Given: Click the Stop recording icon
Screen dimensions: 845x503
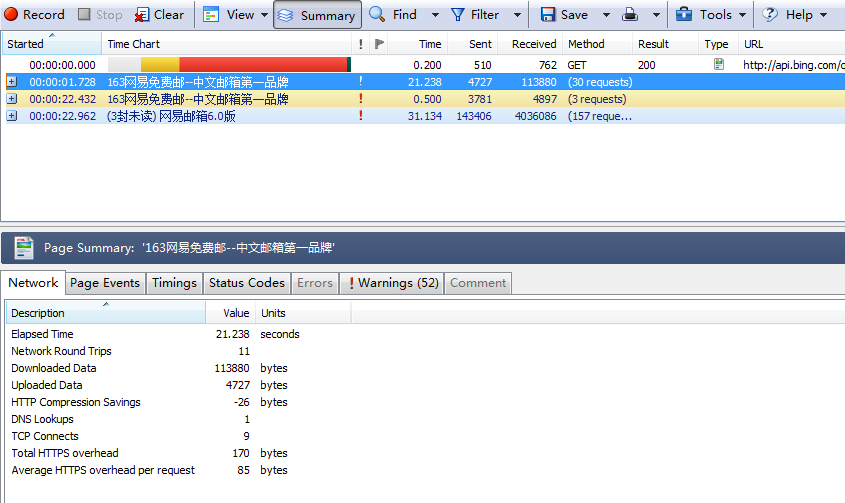Looking at the screenshot, I should 84,14.
